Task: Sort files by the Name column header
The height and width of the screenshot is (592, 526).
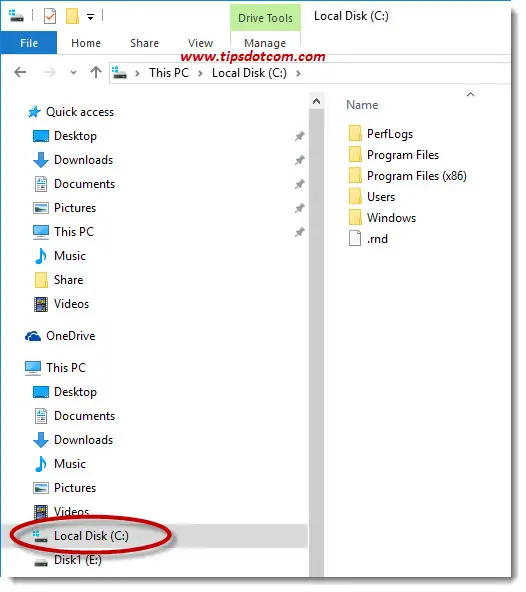Action: tap(362, 105)
